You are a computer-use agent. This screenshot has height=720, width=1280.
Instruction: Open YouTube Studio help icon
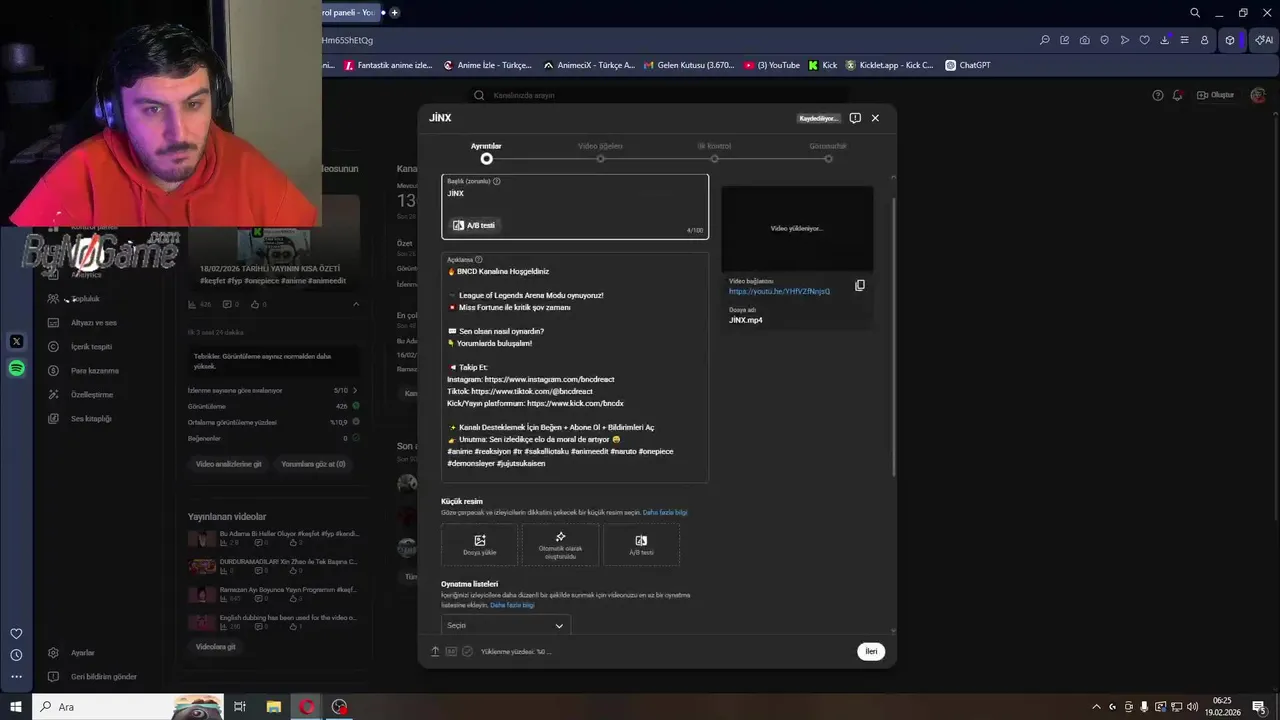pyautogui.click(x=1158, y=95)
